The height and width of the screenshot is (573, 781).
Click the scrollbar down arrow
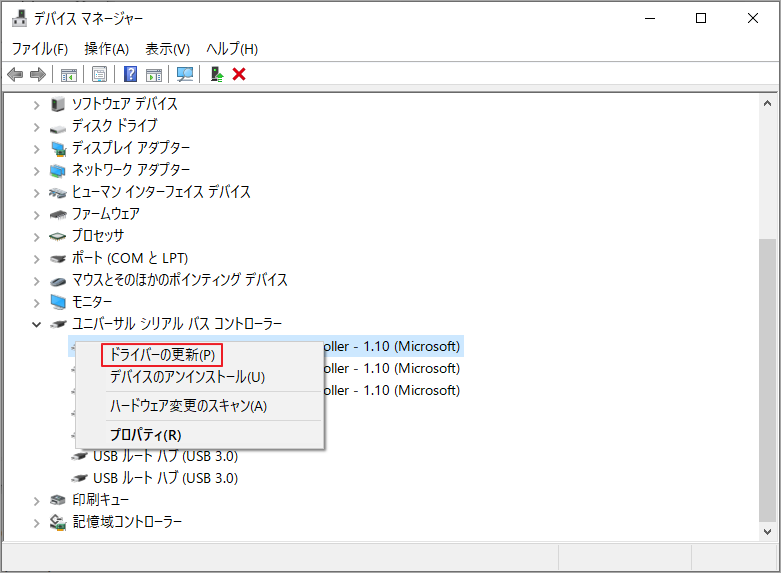click(767, 532)
